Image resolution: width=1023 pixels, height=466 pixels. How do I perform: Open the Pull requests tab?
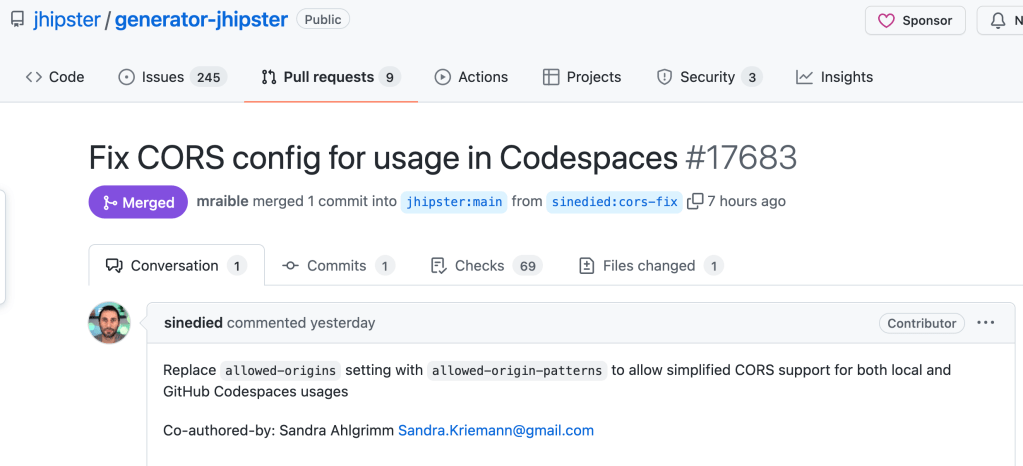click(x=331, y=77)
